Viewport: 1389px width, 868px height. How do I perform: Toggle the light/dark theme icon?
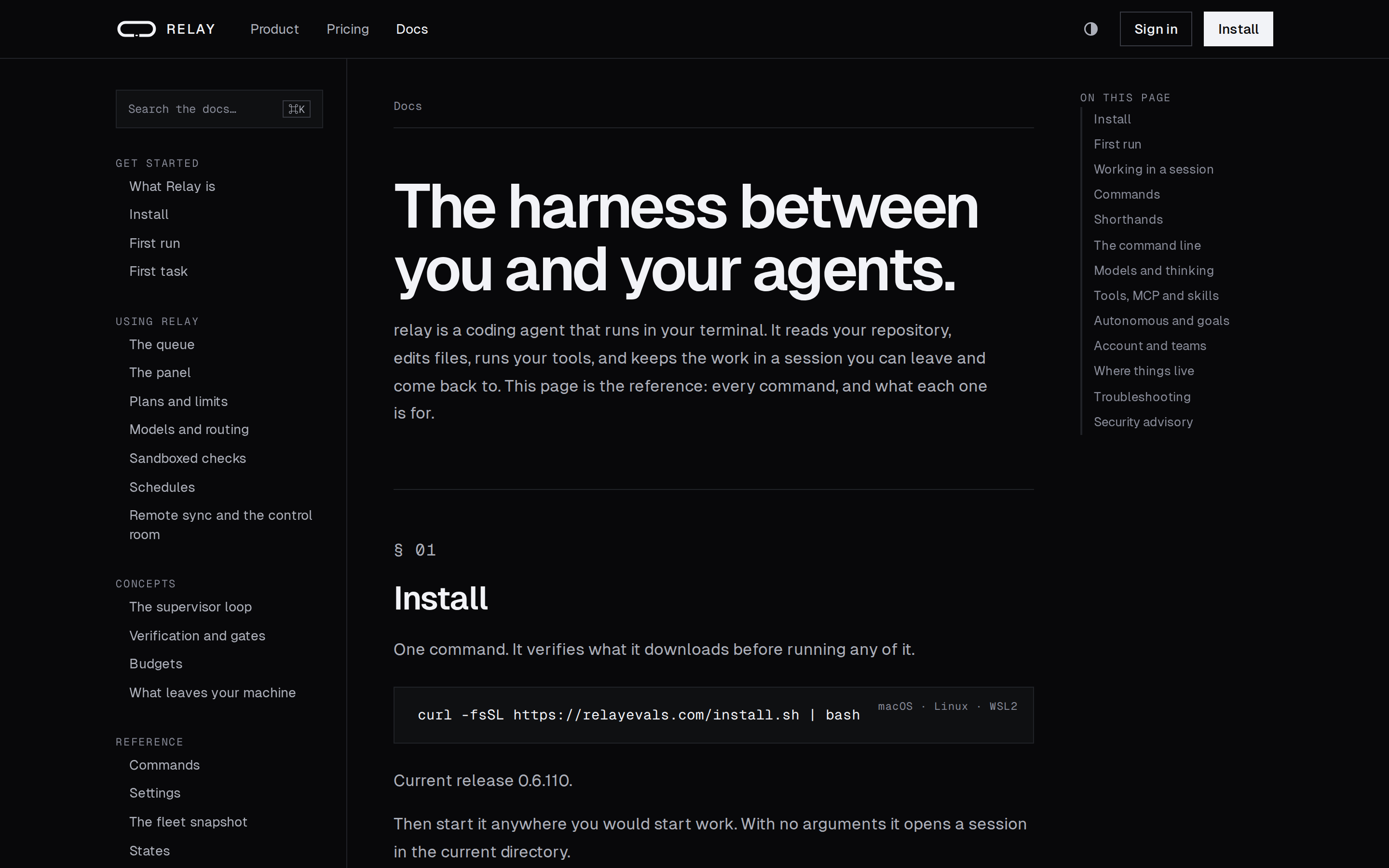pyautogui.click(x=1090, y=29)
